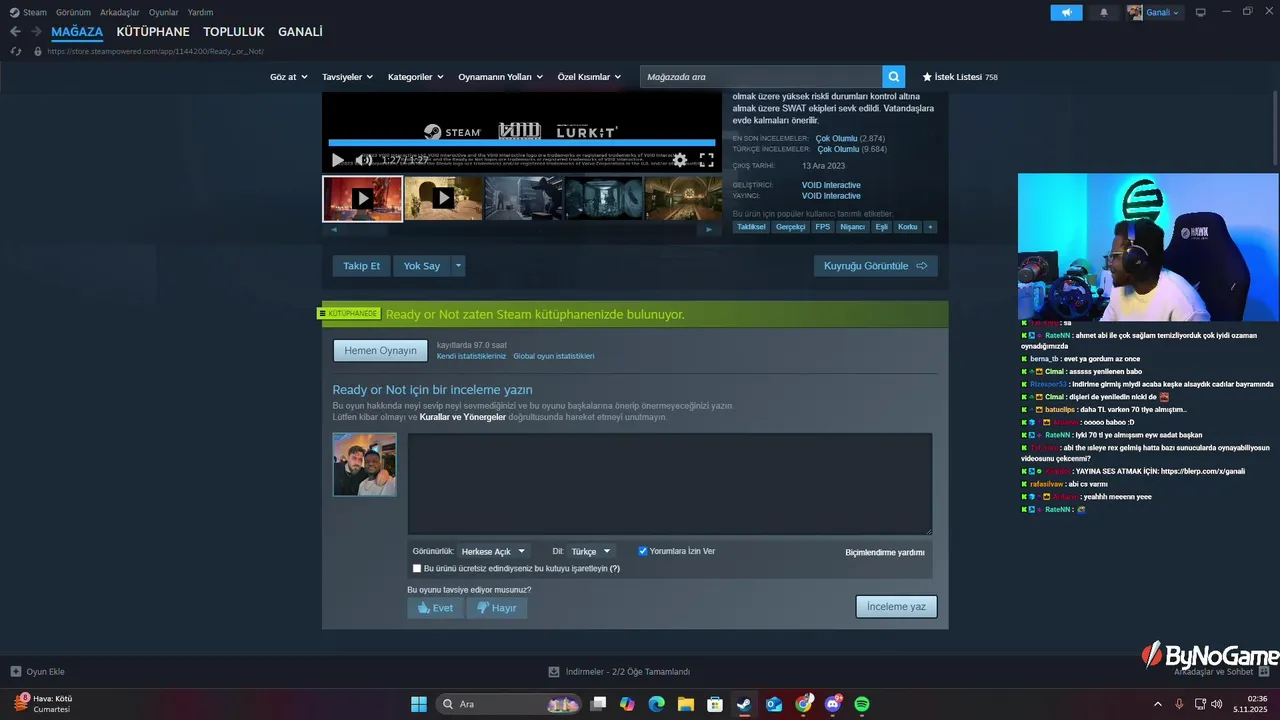The image size is (1280, 720).
Task: Open Oynamanın Yolları dropdown
Action: pos(500,77)
